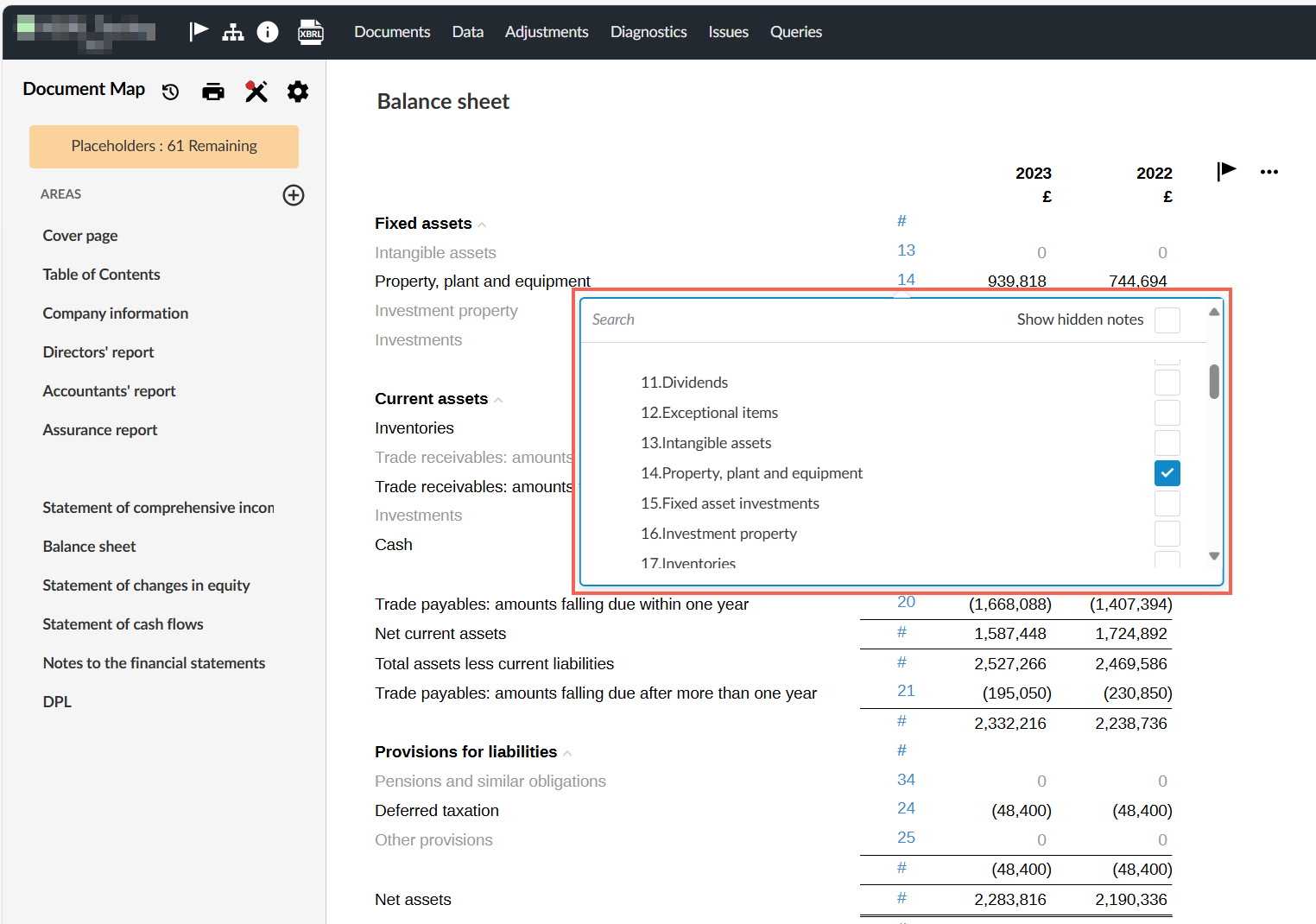1316x924 pixels.
Task: Open the XBRL document icon
Action: pyautogui.click(x=311, y=32)
